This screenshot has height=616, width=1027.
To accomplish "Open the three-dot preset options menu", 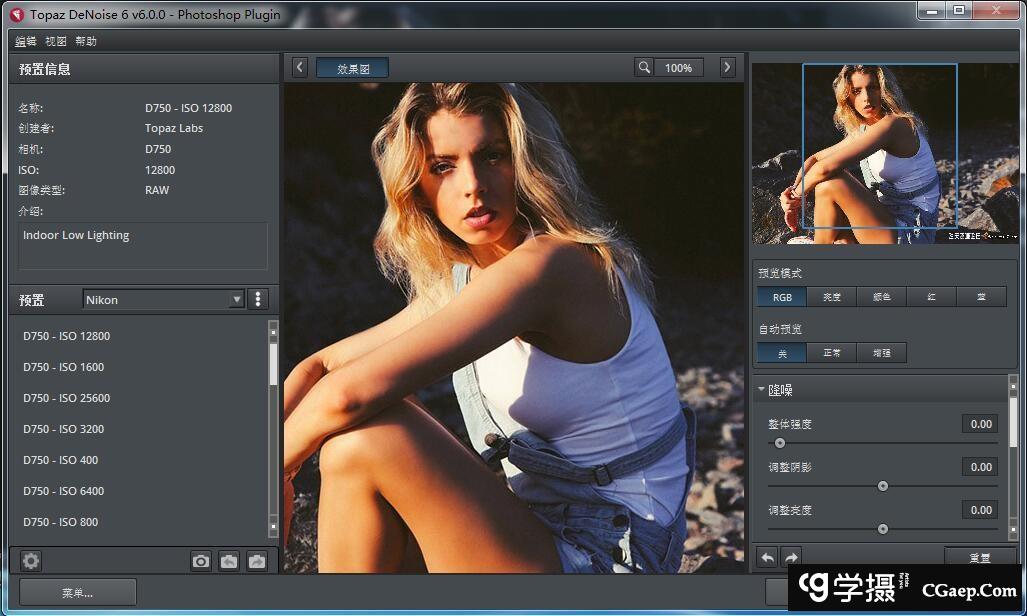I will point(258,299).
